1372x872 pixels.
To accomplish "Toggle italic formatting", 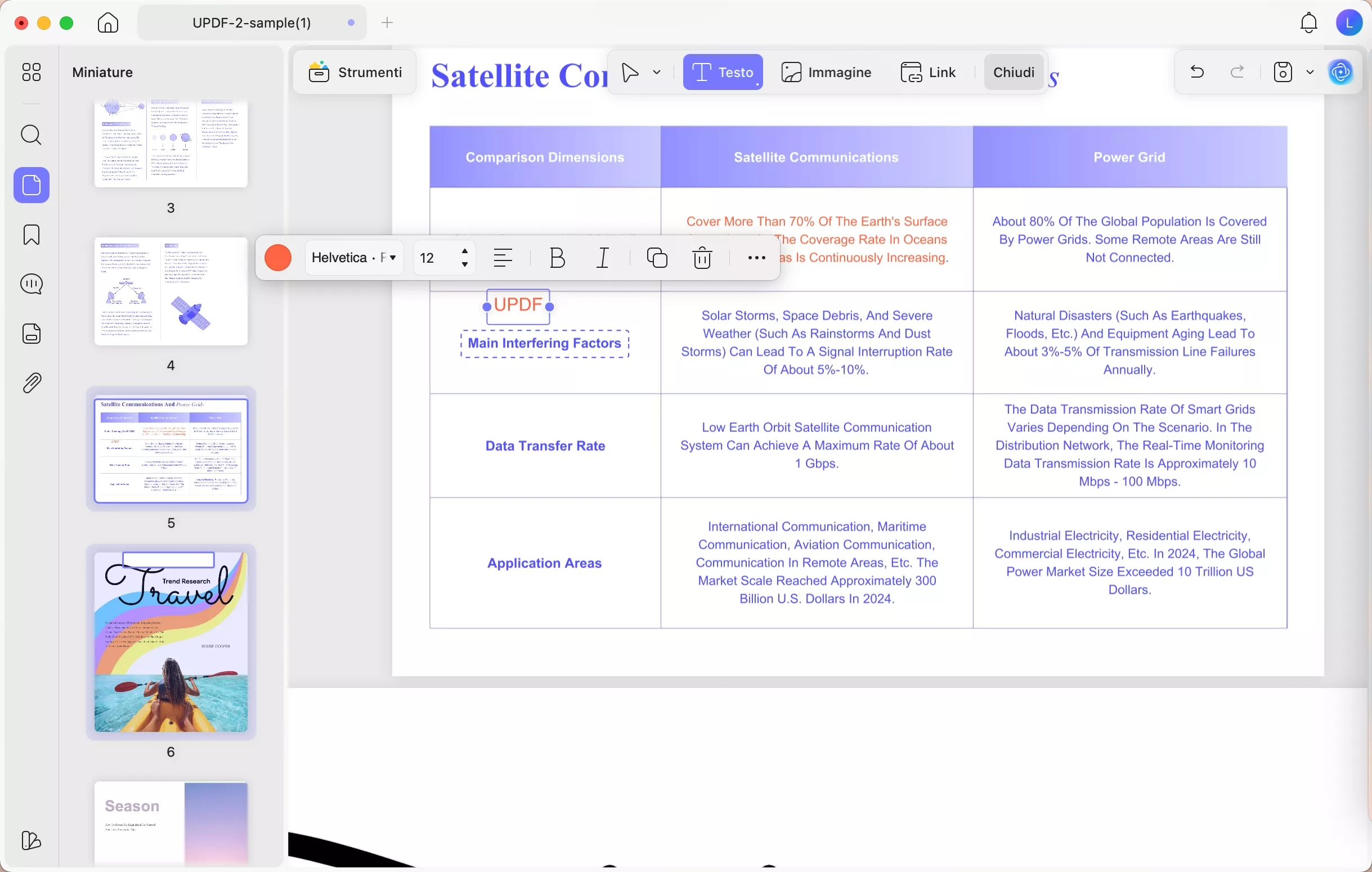I will click(x=603, y=258).
